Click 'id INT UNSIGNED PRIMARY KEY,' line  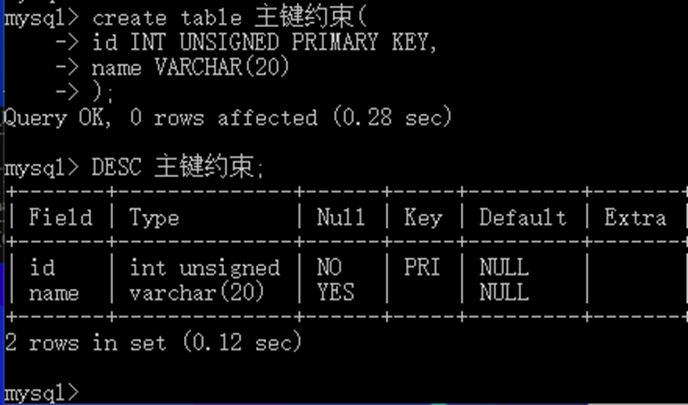(265, 43)
